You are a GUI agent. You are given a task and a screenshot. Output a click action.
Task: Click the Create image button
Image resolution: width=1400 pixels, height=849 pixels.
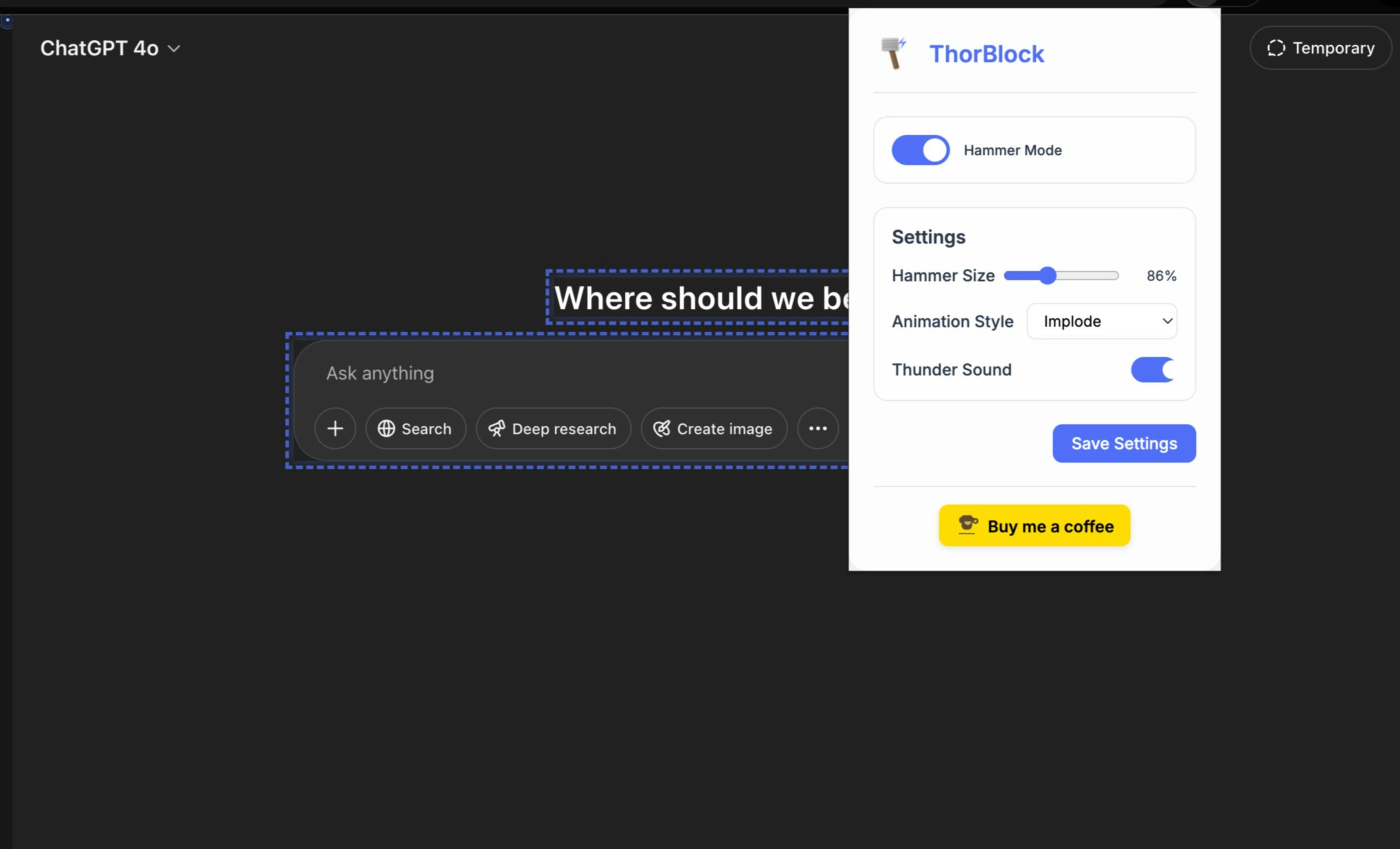point(714,429)
